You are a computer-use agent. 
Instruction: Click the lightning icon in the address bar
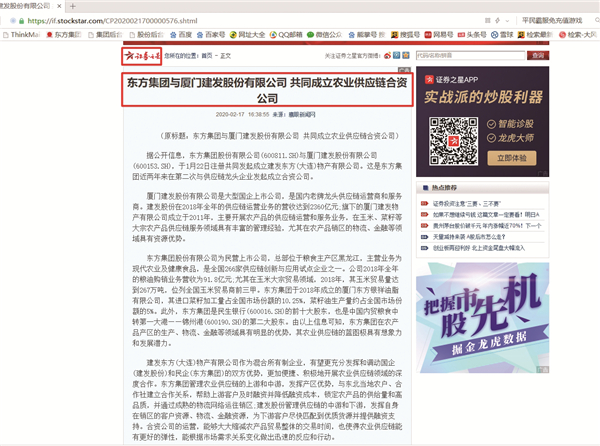497,21
